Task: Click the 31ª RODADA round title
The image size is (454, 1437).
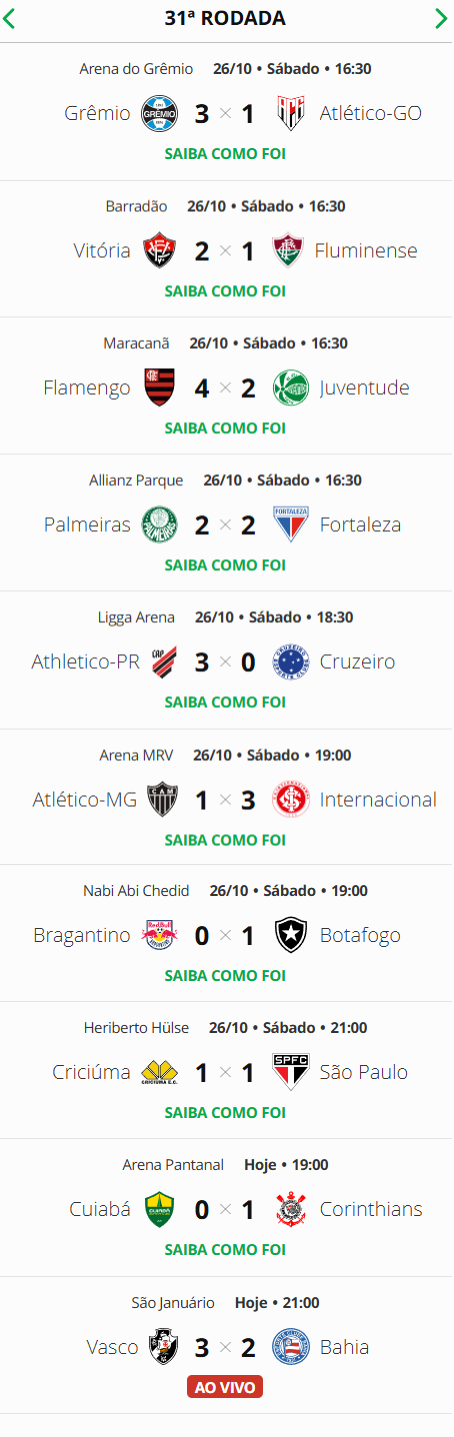Action: click(x=225, y=18)
